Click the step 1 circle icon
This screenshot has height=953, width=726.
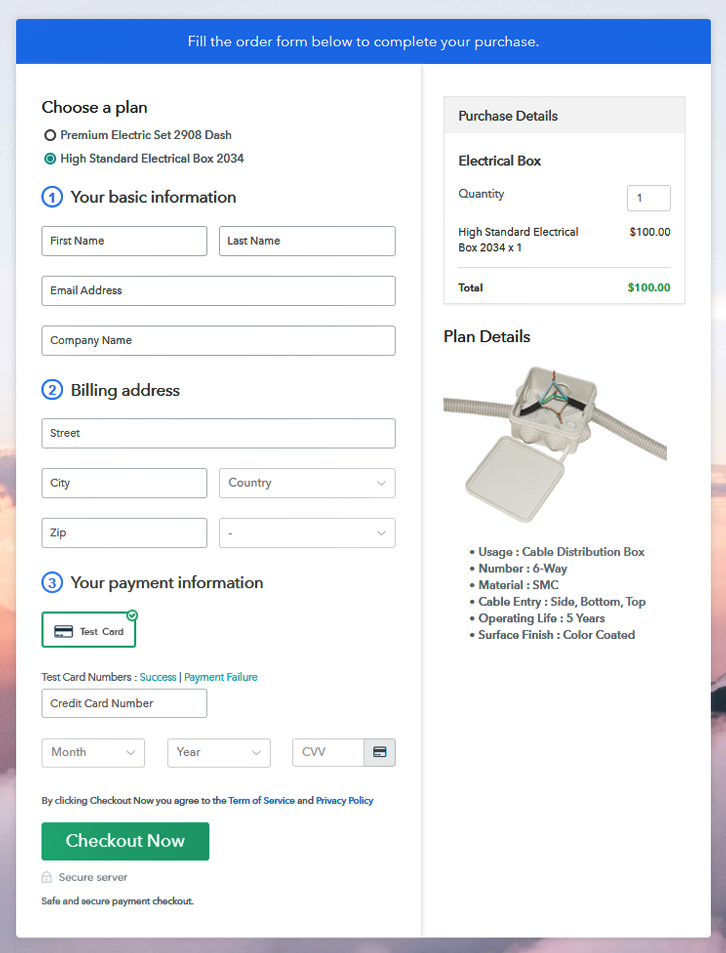click(x=52, y=198)
